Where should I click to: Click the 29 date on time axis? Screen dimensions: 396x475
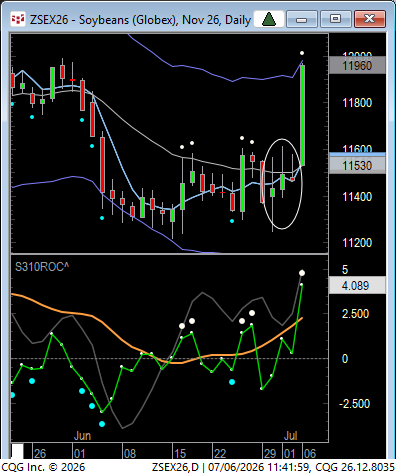(270, 453)
